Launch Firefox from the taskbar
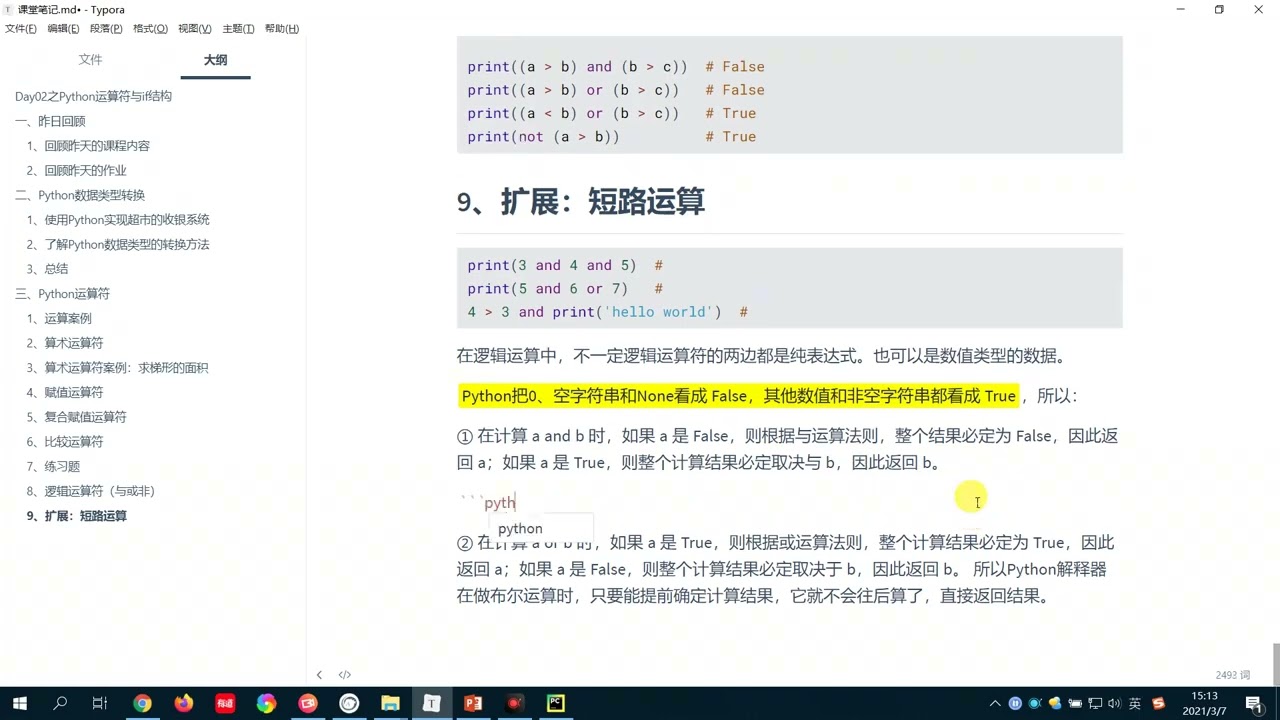 point(183,703)
